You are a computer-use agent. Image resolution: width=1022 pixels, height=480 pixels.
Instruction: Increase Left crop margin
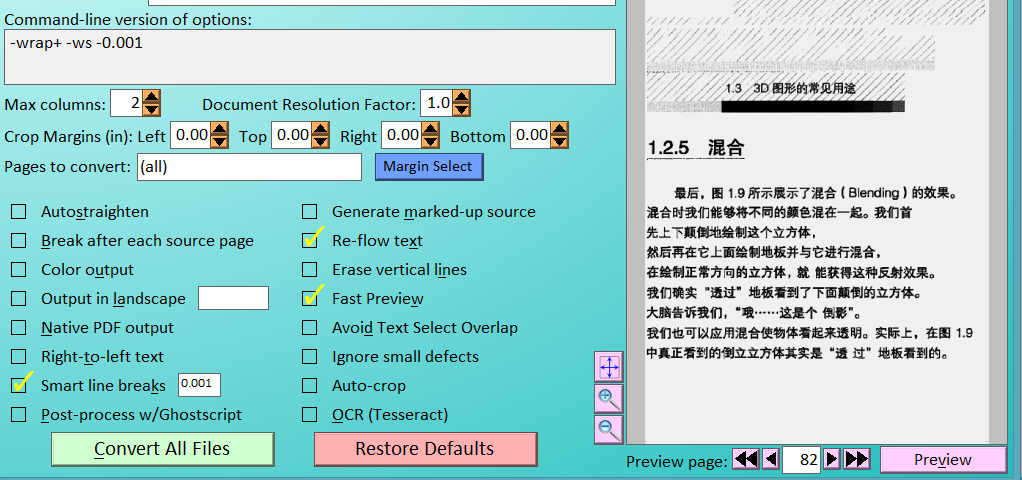(x=220, y=129)
